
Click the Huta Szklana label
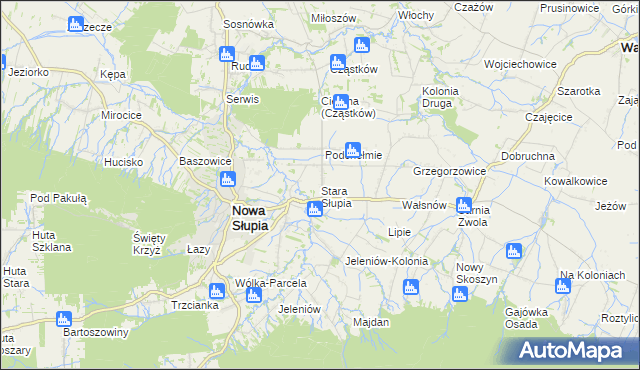(x=52, y=241)
